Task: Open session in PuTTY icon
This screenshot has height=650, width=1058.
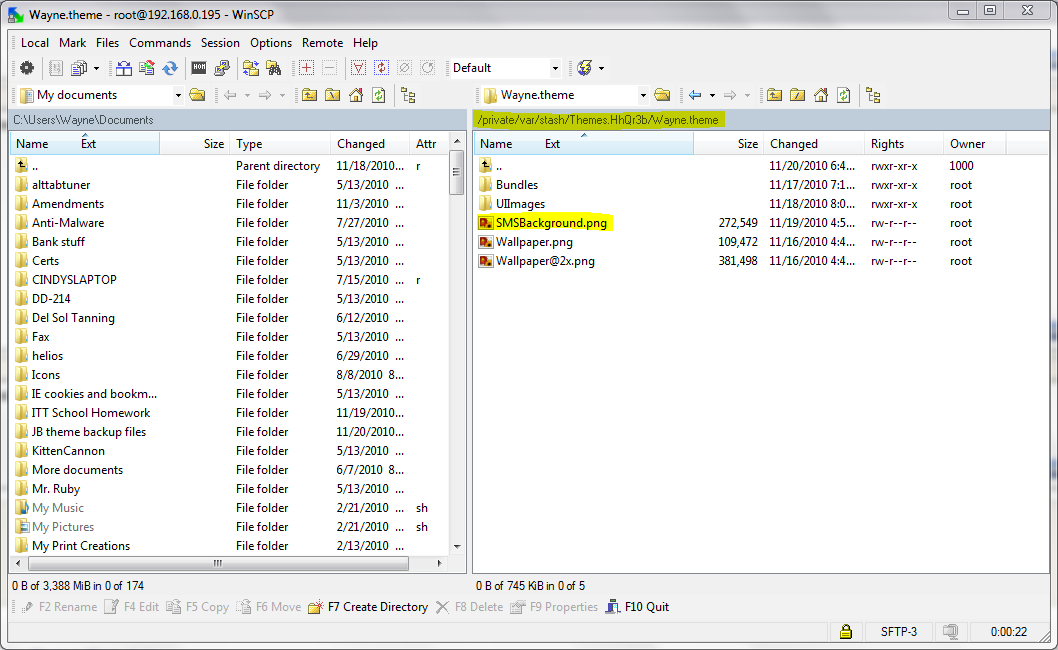Action: pyautogui.click(x=222, y=67)
